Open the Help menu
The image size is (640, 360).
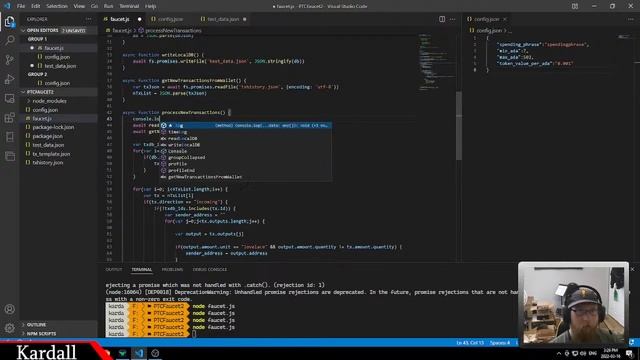151,6
